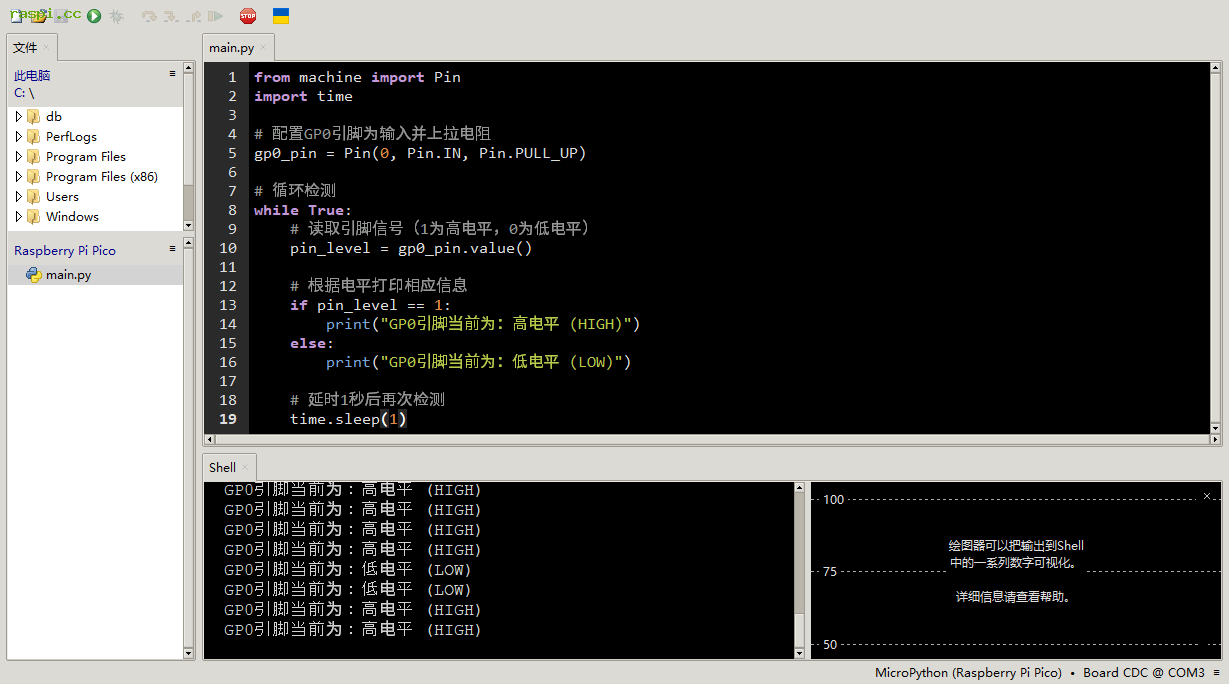Expand the Users folder tree node
Viewport: 1229px width, 684px height.
(18, 197)
